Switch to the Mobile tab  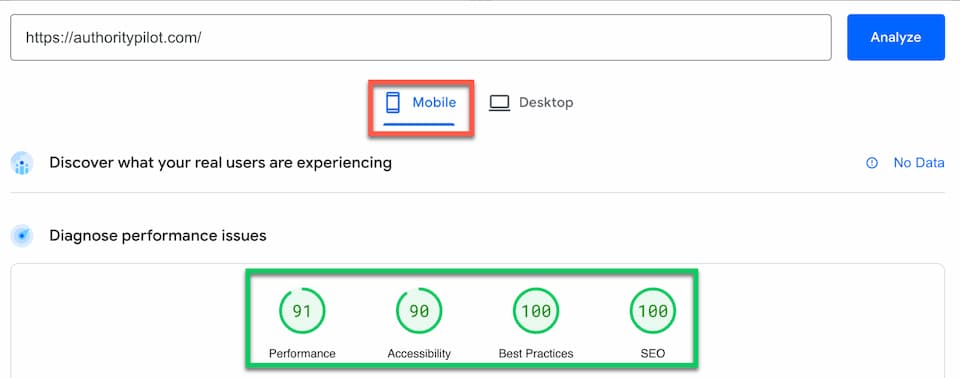pos(420,105)
